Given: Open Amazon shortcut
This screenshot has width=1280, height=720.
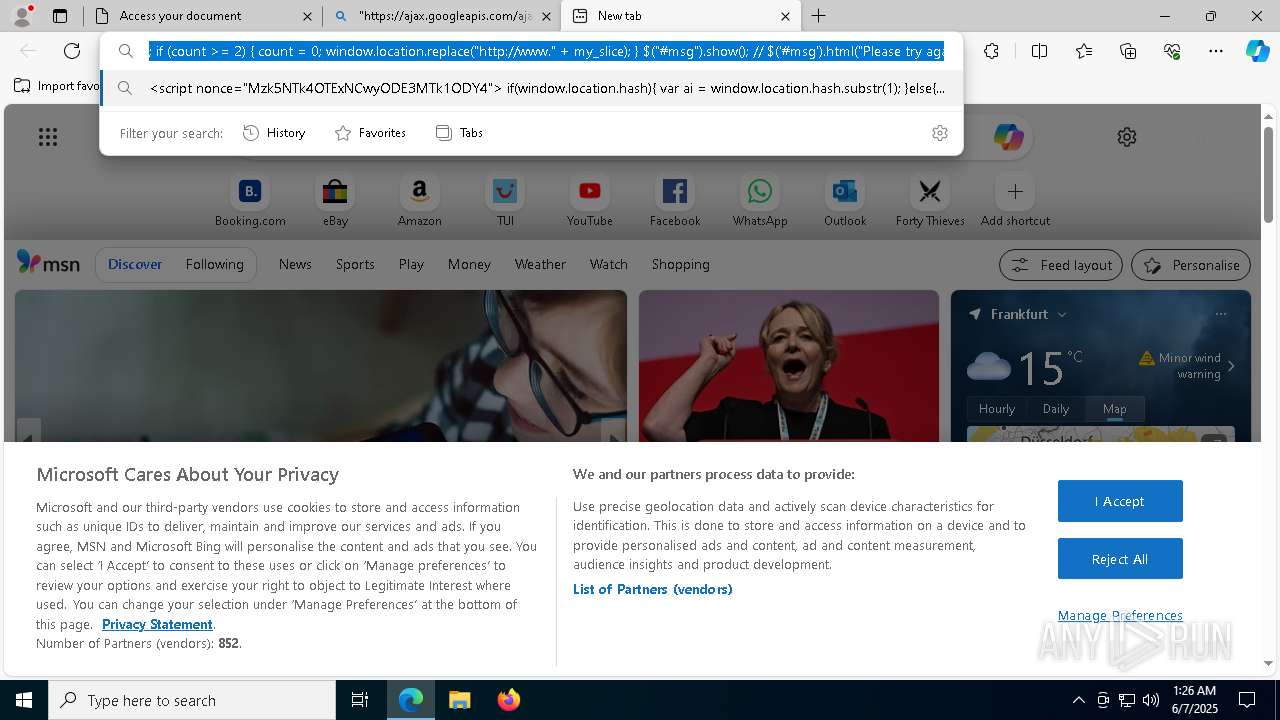Looking at the screenshot, I should click(x=419, y=200).
